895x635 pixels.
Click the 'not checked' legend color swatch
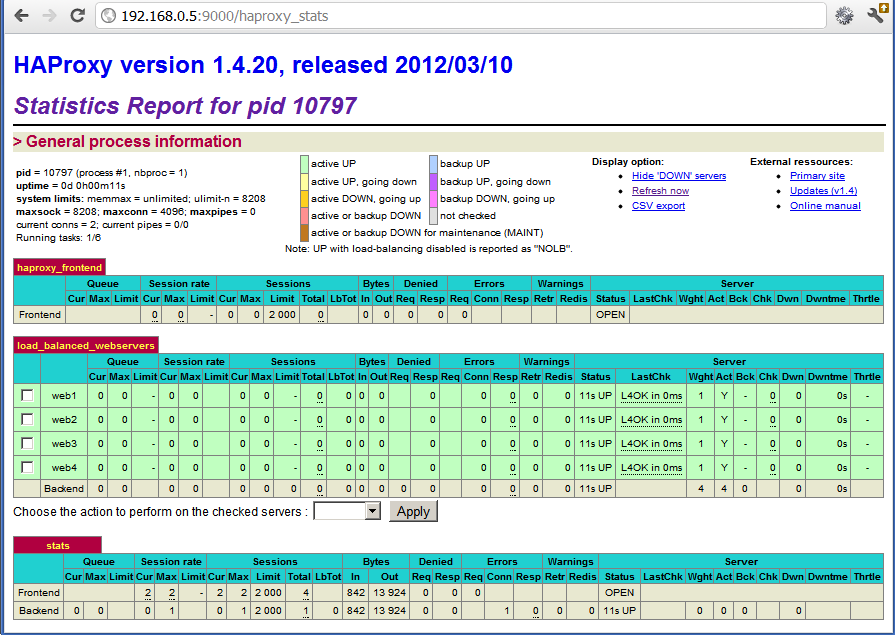[x=433, y=216]
